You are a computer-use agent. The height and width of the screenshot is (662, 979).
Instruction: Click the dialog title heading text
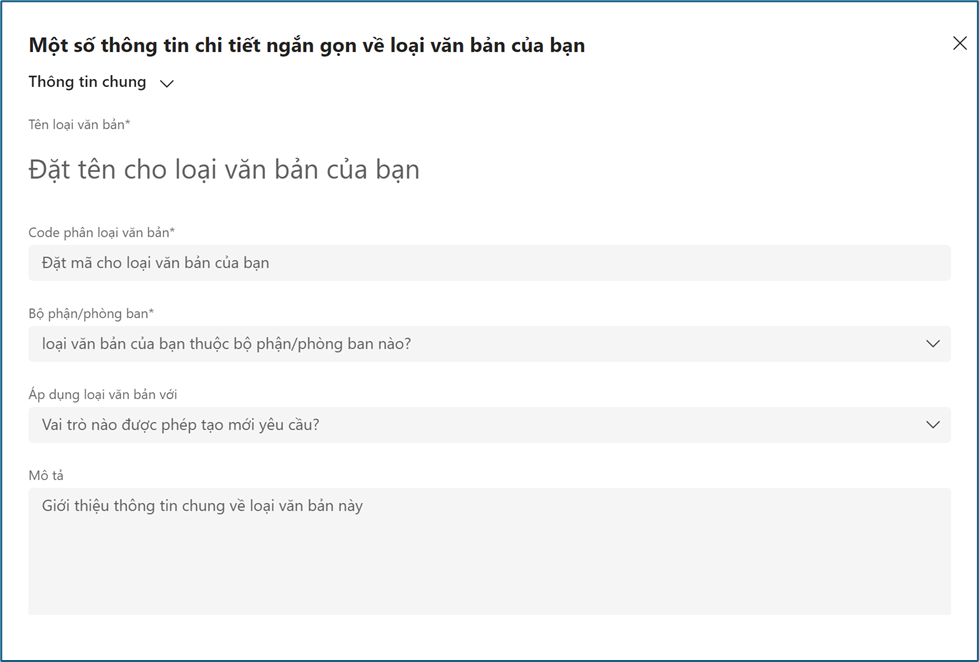[307, 45]
